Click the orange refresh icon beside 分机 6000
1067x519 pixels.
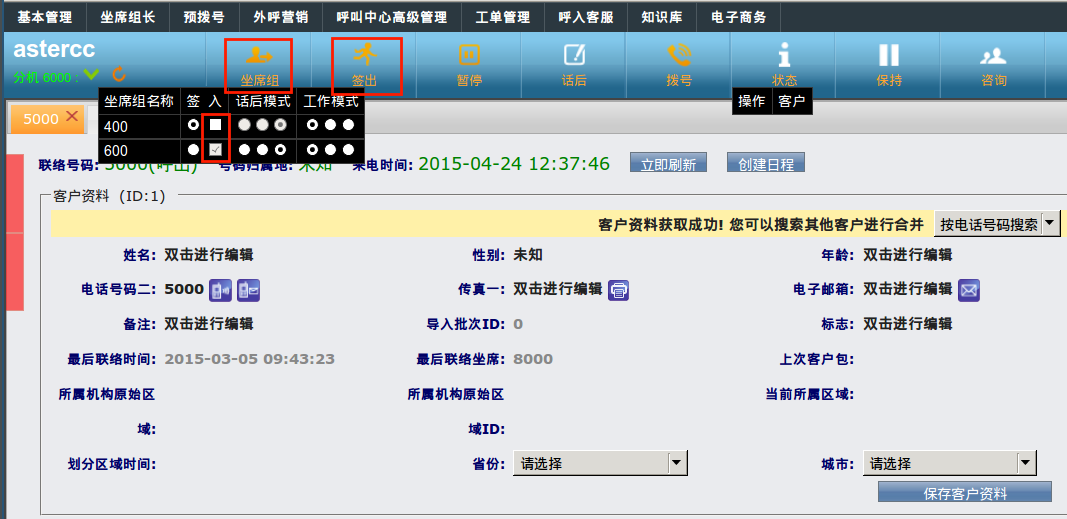pyautogui.click(x=119, y=75)
